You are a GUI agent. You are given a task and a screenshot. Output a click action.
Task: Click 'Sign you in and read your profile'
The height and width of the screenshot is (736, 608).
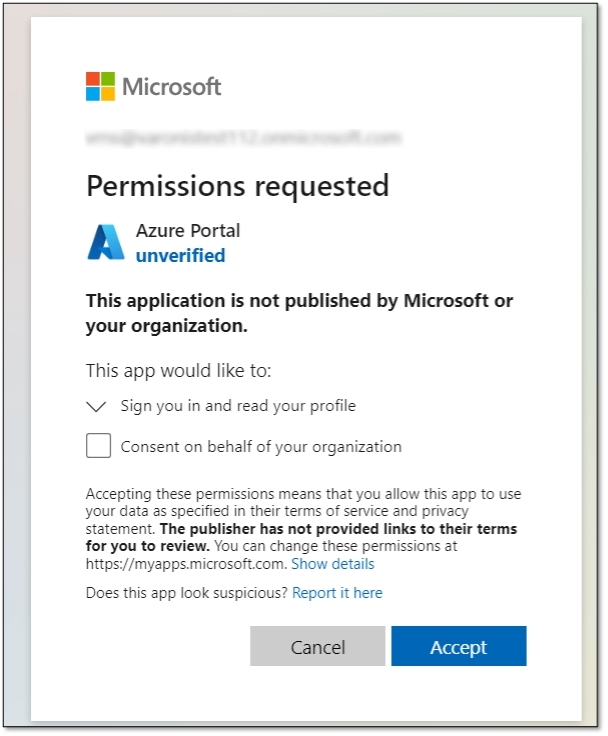coord(238,406)
